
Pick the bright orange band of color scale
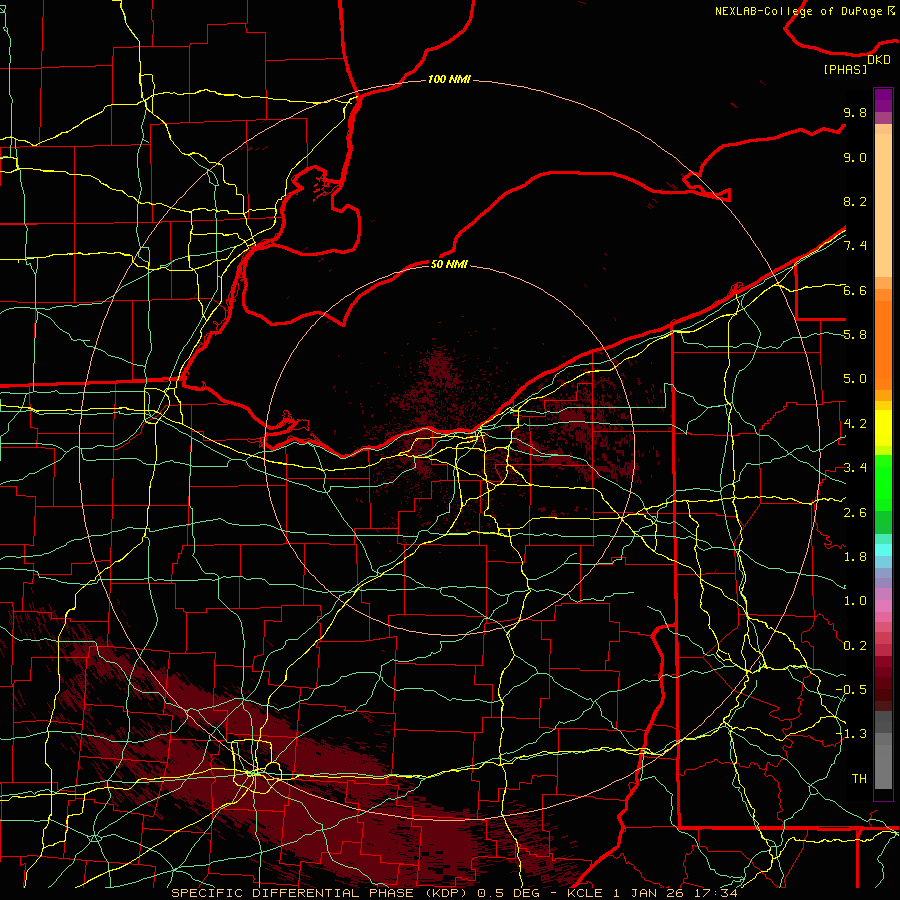pos(883,345)
